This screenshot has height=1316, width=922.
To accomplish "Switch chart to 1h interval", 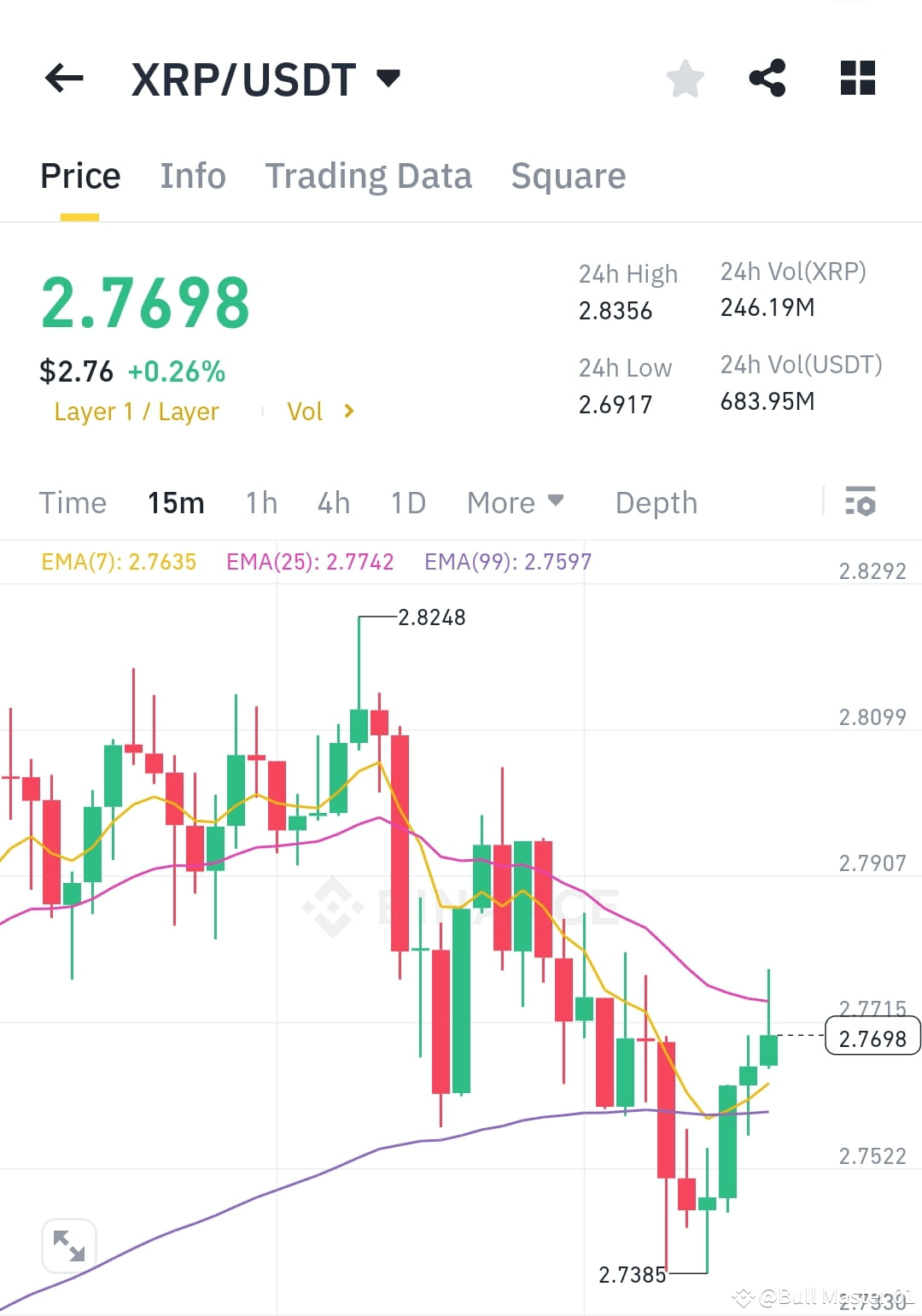I will point(260,503).
